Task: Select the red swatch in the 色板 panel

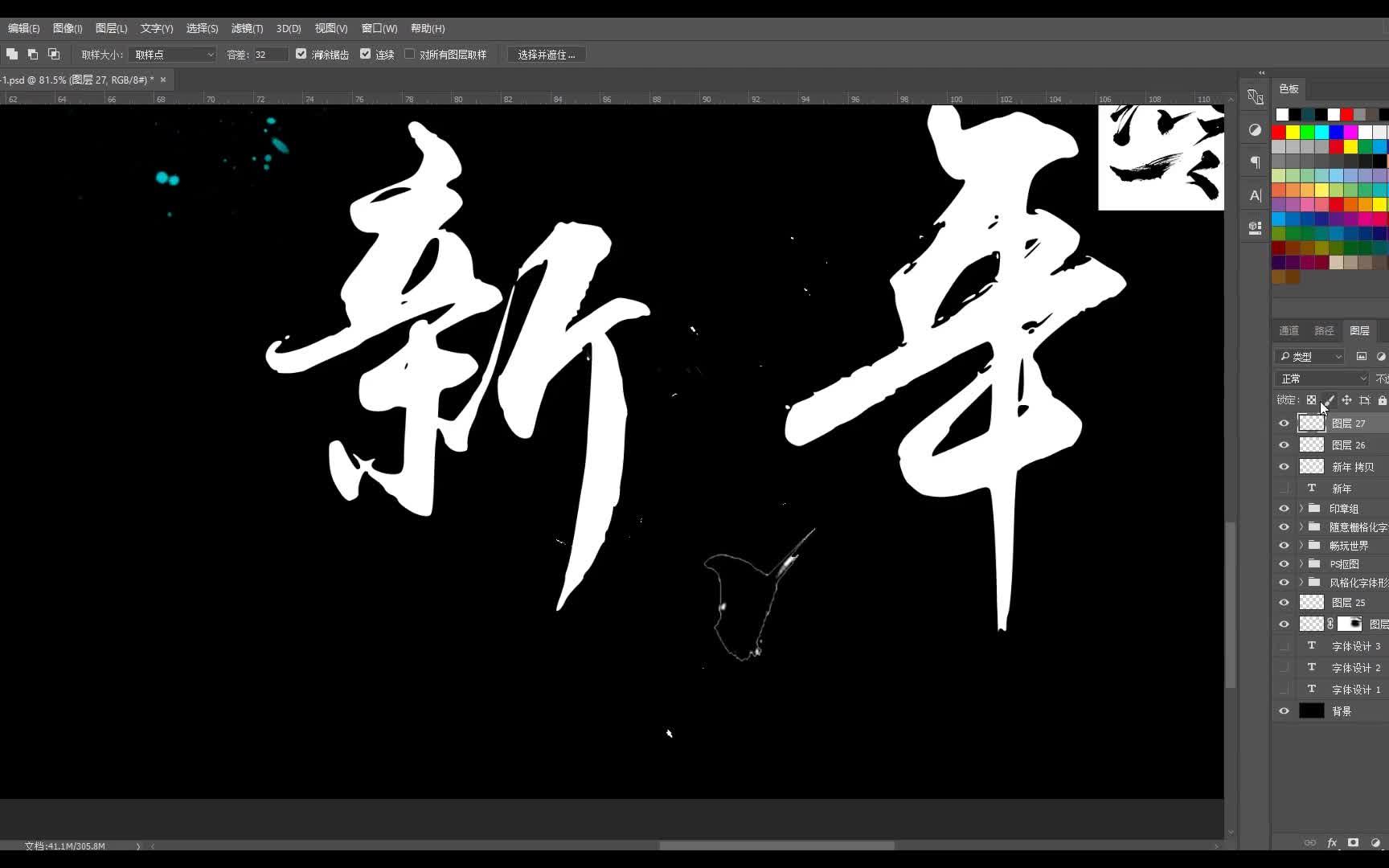Action: click(1346, 115)
